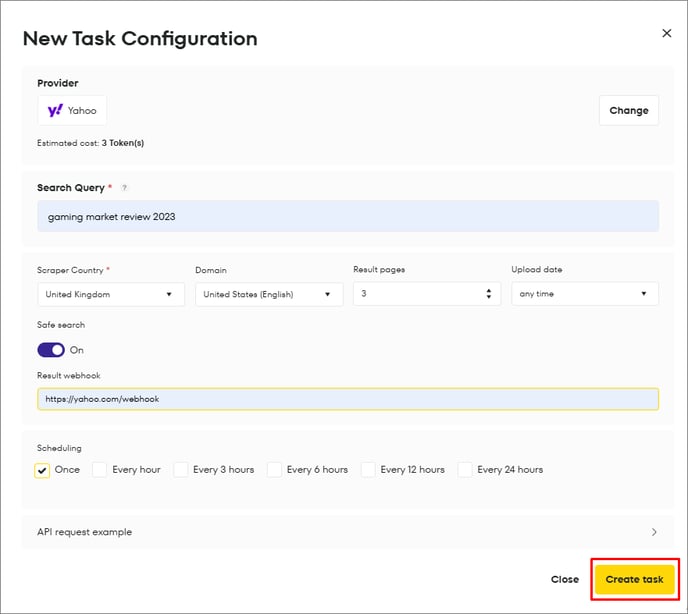Click the Search Query help question mark

pyautogui.click(x=125, y=188)
